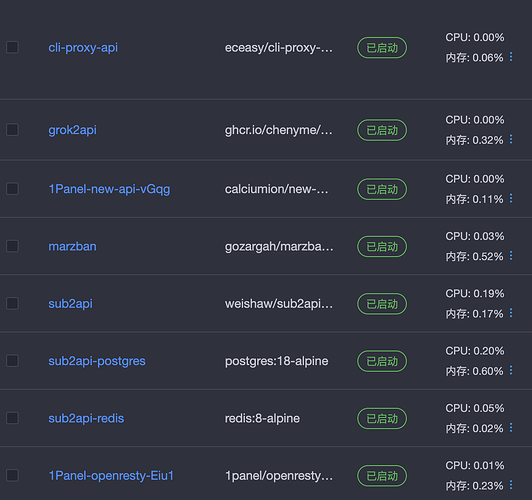
Task: Select the marzban container checkbox
Action: pyautogui.click(x=13, y=246)
